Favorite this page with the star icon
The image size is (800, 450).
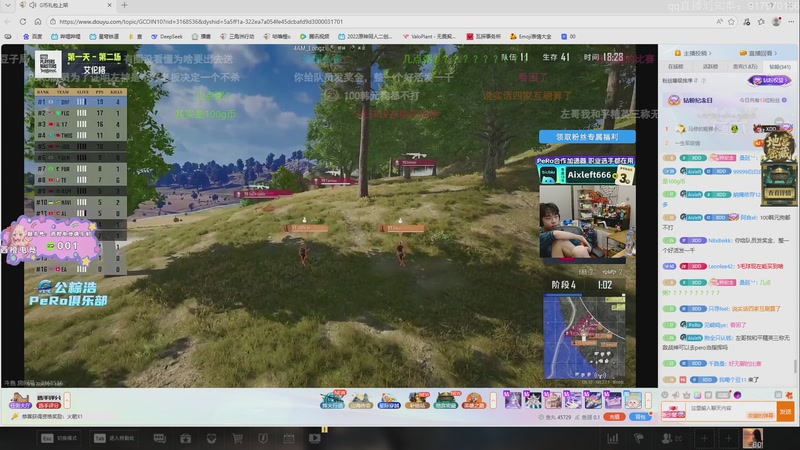click(x=732, y=21)
